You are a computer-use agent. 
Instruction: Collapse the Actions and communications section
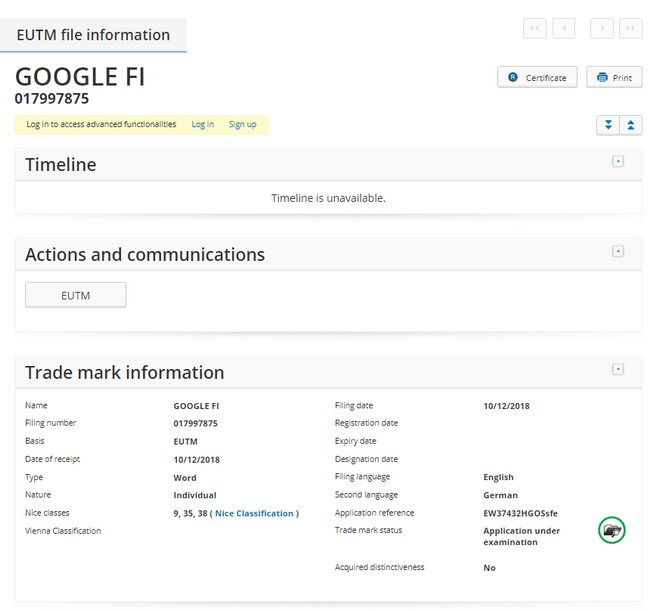click(x=618, y=251)
